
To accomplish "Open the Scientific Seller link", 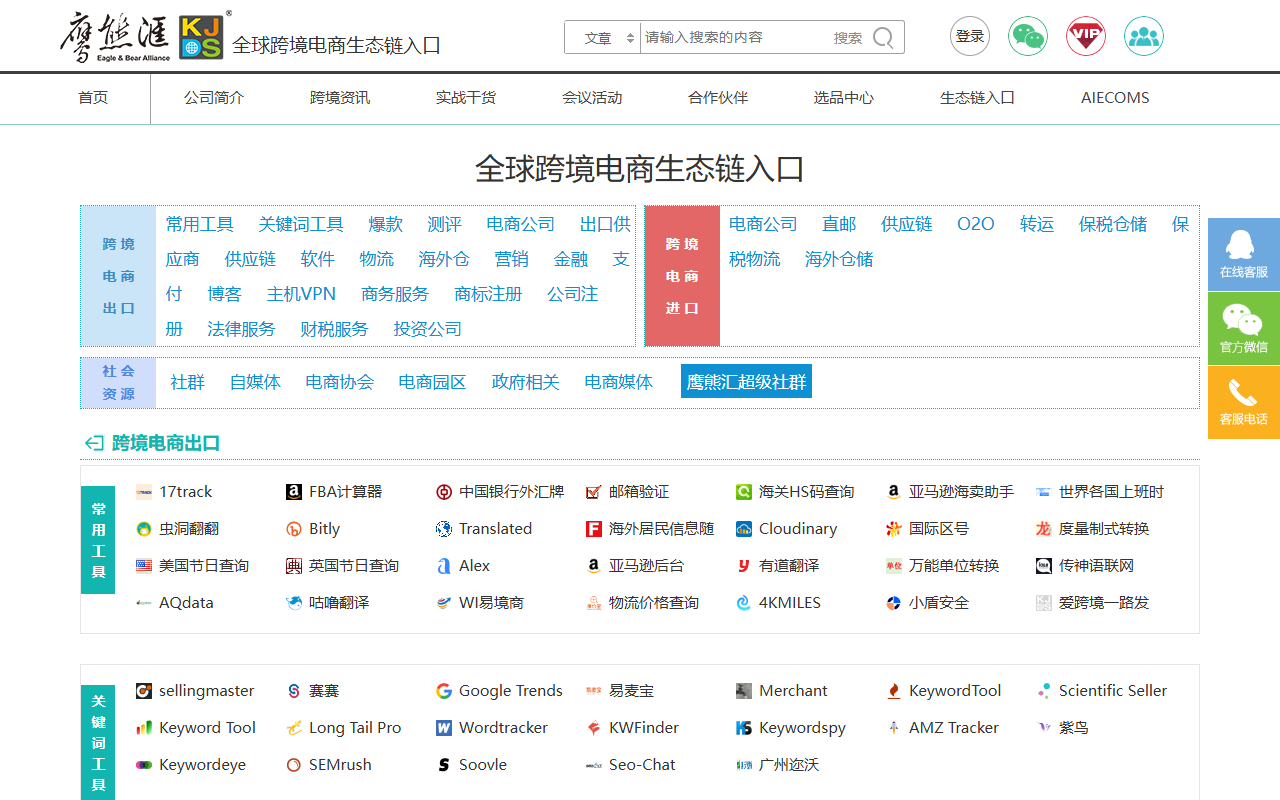I will click(1113, 691).
